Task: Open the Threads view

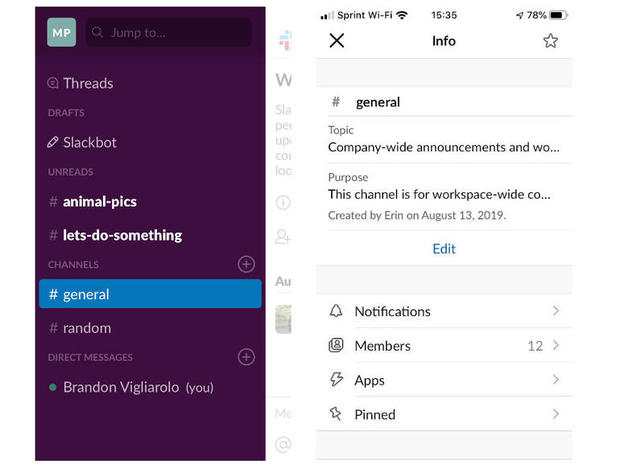Action: coord(87,83)
